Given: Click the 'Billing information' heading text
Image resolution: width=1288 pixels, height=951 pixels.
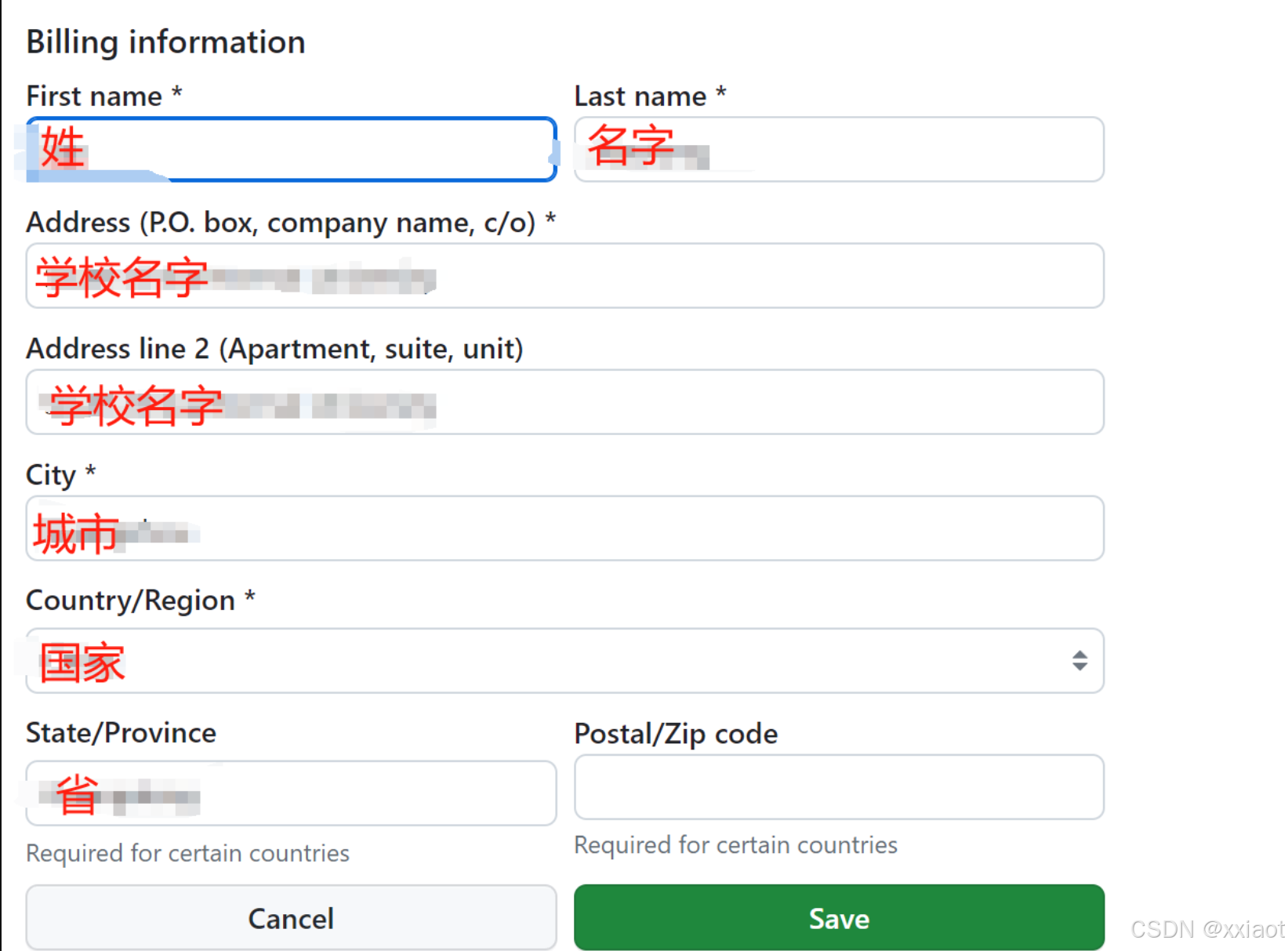Looking at the screenshot, I should (165, 42).
